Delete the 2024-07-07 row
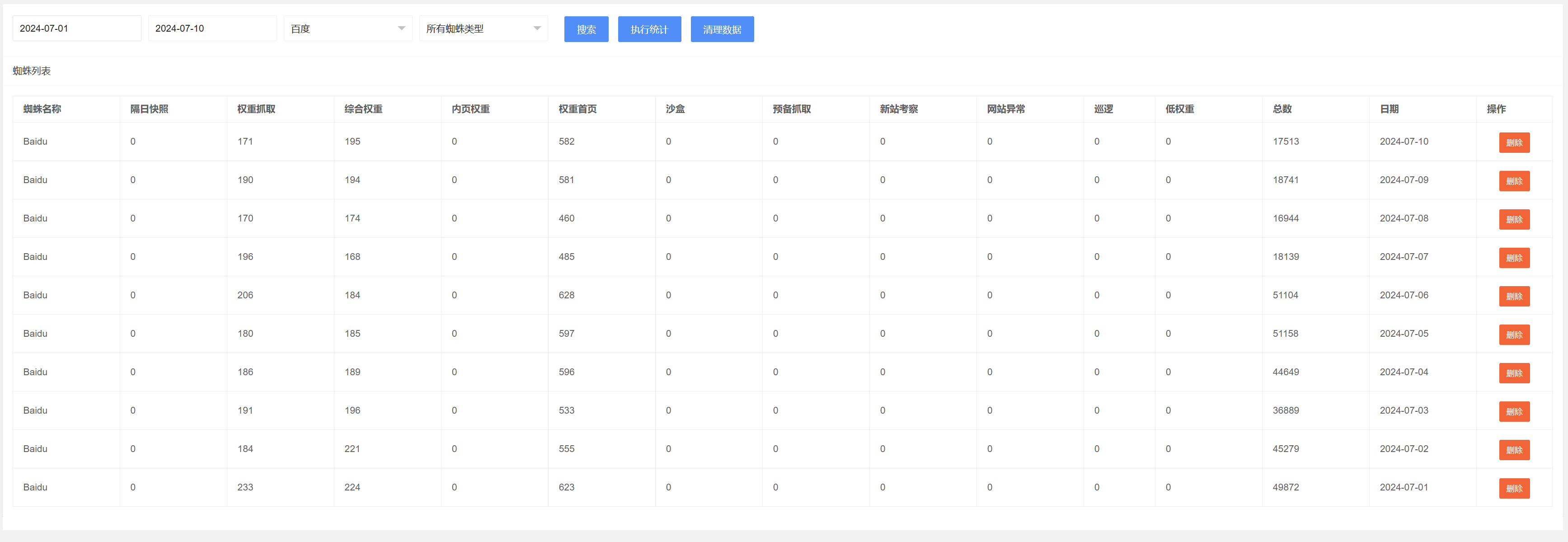The width and height of the screenshot is (1568, 542). (1514, 258)
